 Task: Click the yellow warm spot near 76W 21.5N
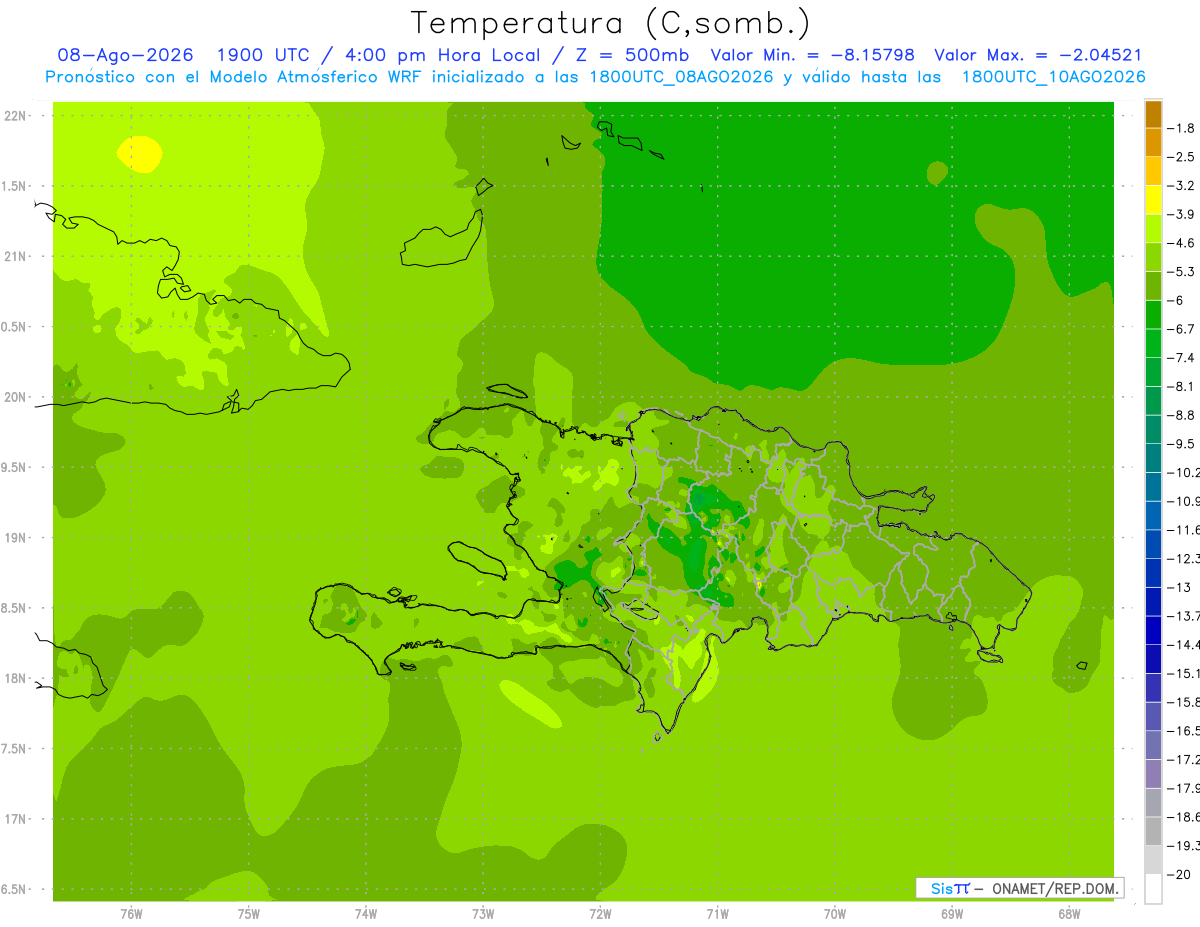pyautogui.click(x=139, y=154)
